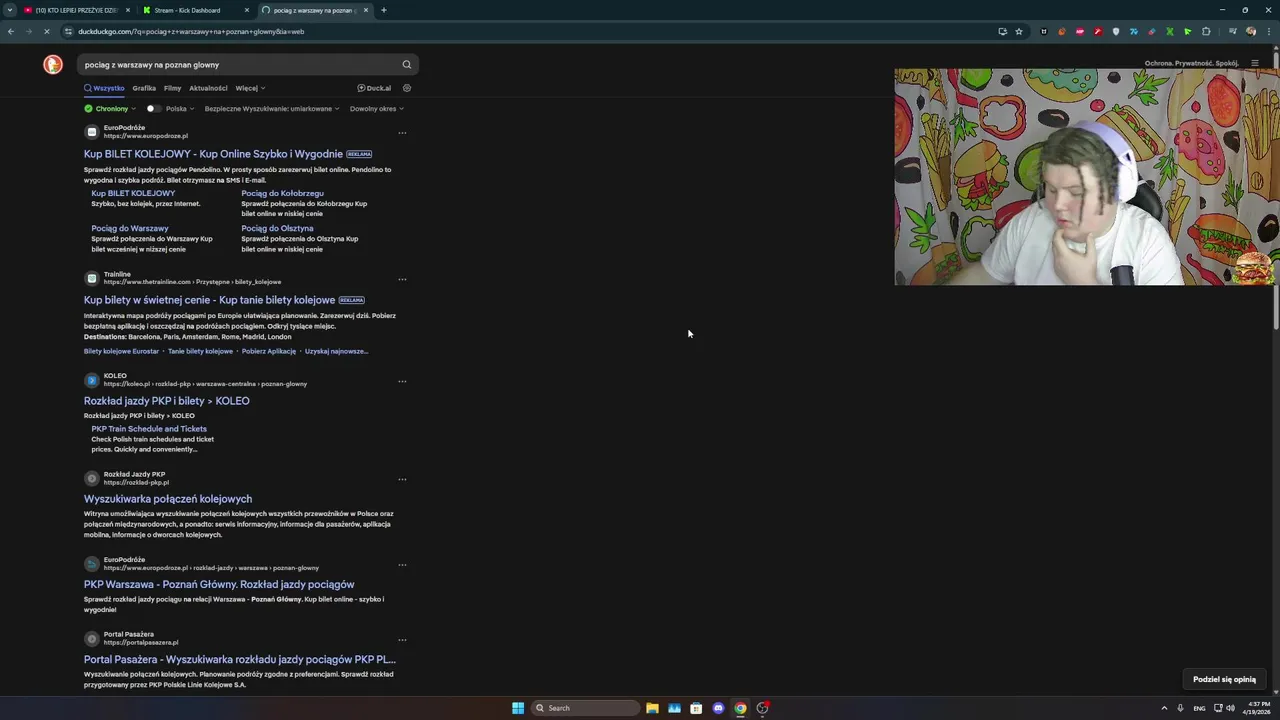Viewport: 1280px width, 720px height.
Task: Open more options for the Rozkład Jazdy PKP result
Action: [402, 479]
